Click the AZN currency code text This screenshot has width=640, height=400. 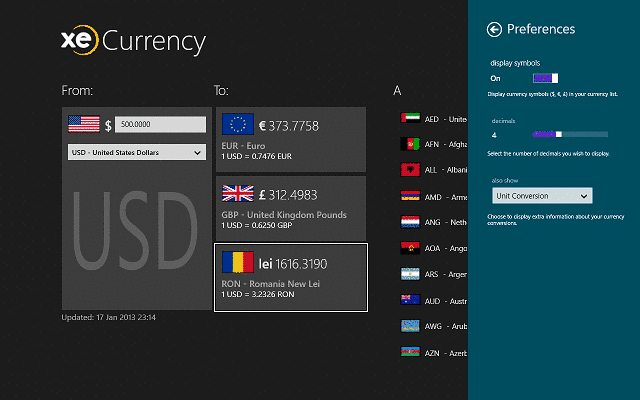pyautogui.click(x=432, y=353)
